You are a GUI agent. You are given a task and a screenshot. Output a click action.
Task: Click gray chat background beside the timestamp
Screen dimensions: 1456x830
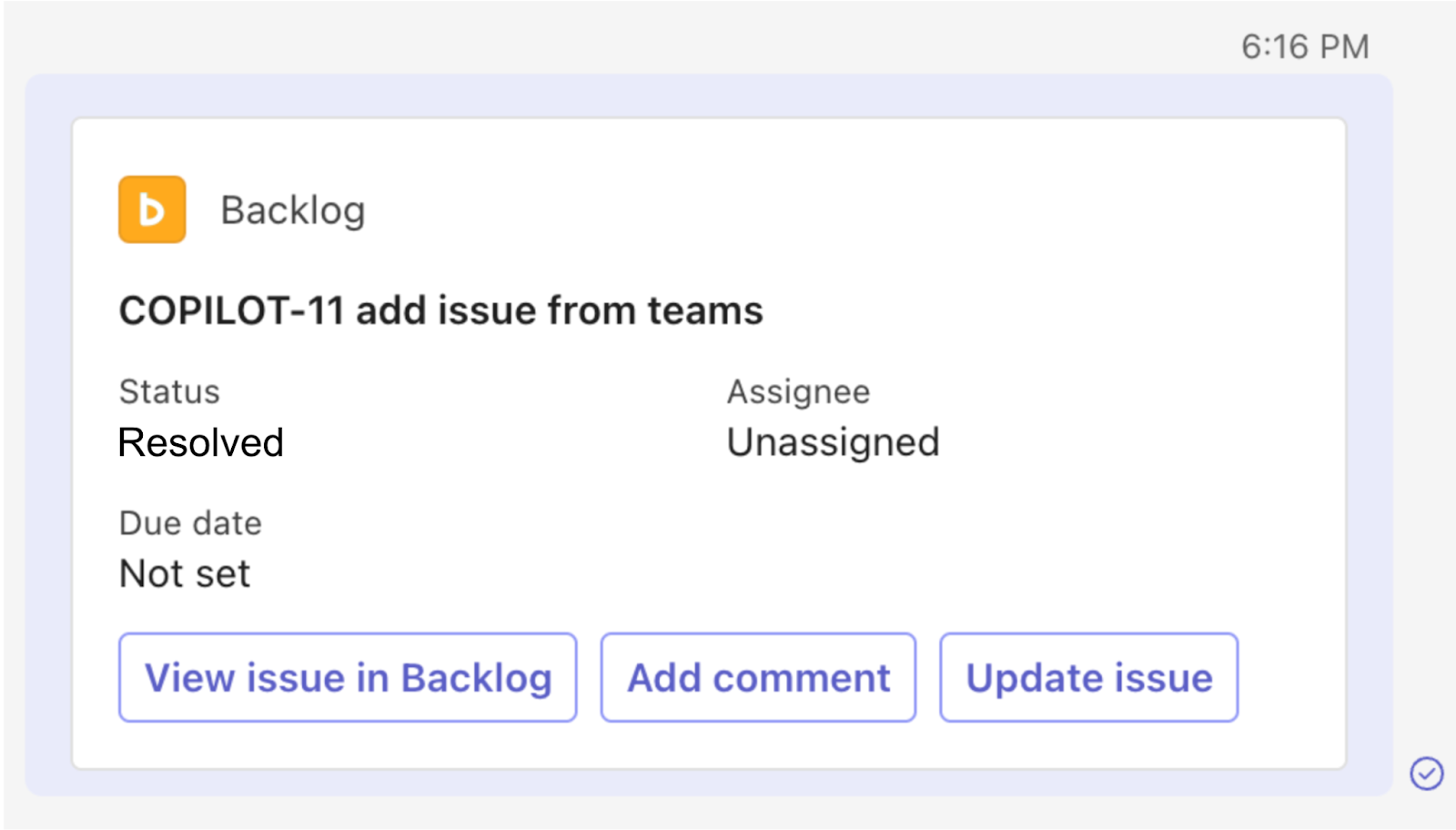click(x=637, y=41)
